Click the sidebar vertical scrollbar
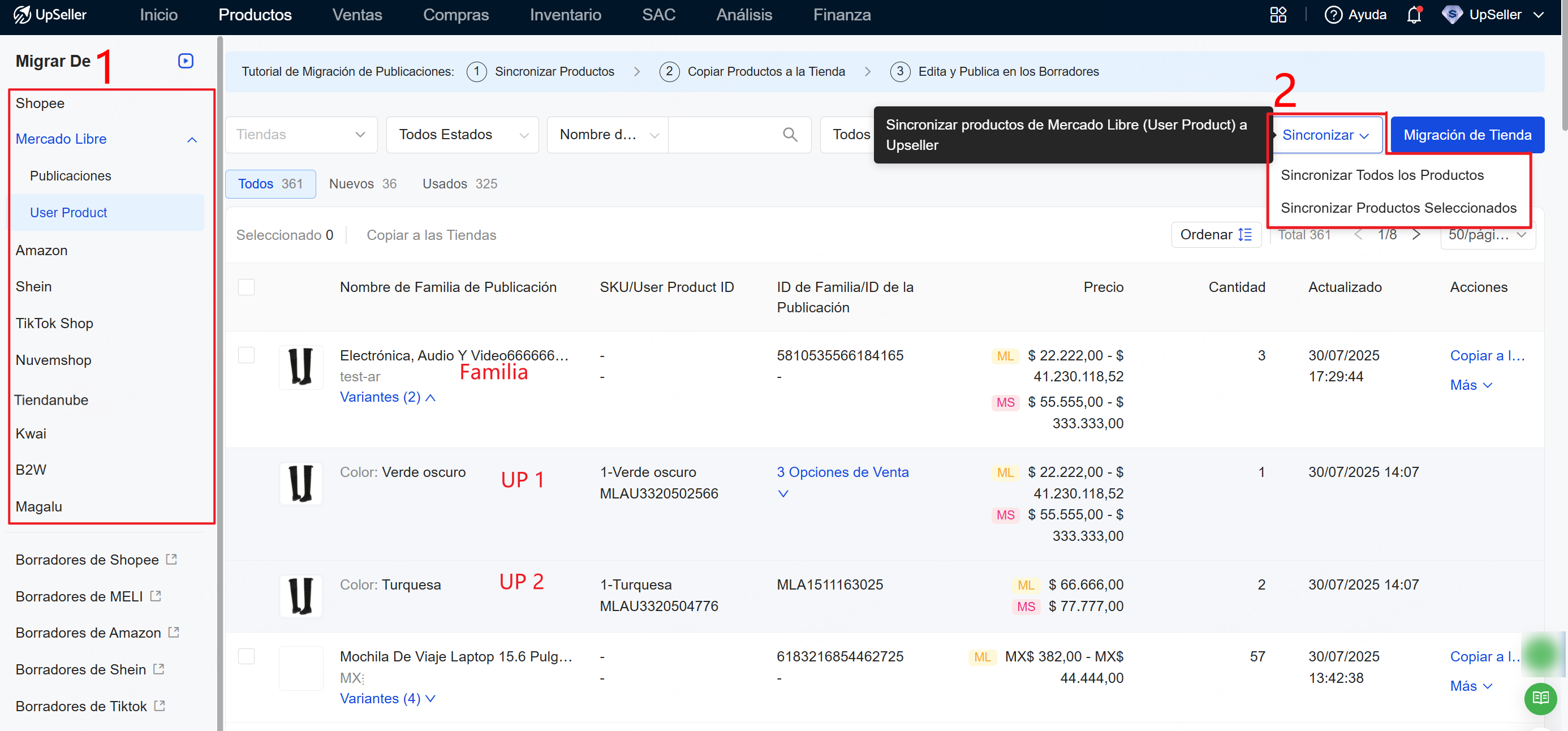1568x731 pixels. tap(221, 384)
